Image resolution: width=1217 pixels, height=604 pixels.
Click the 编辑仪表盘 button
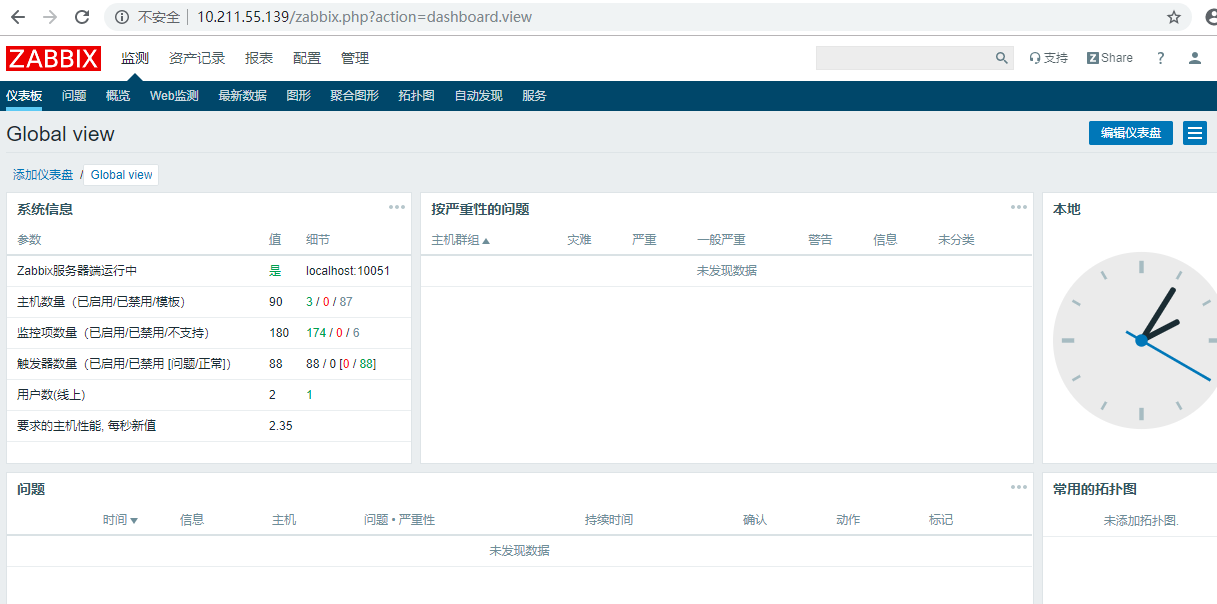pos(1130,133)
